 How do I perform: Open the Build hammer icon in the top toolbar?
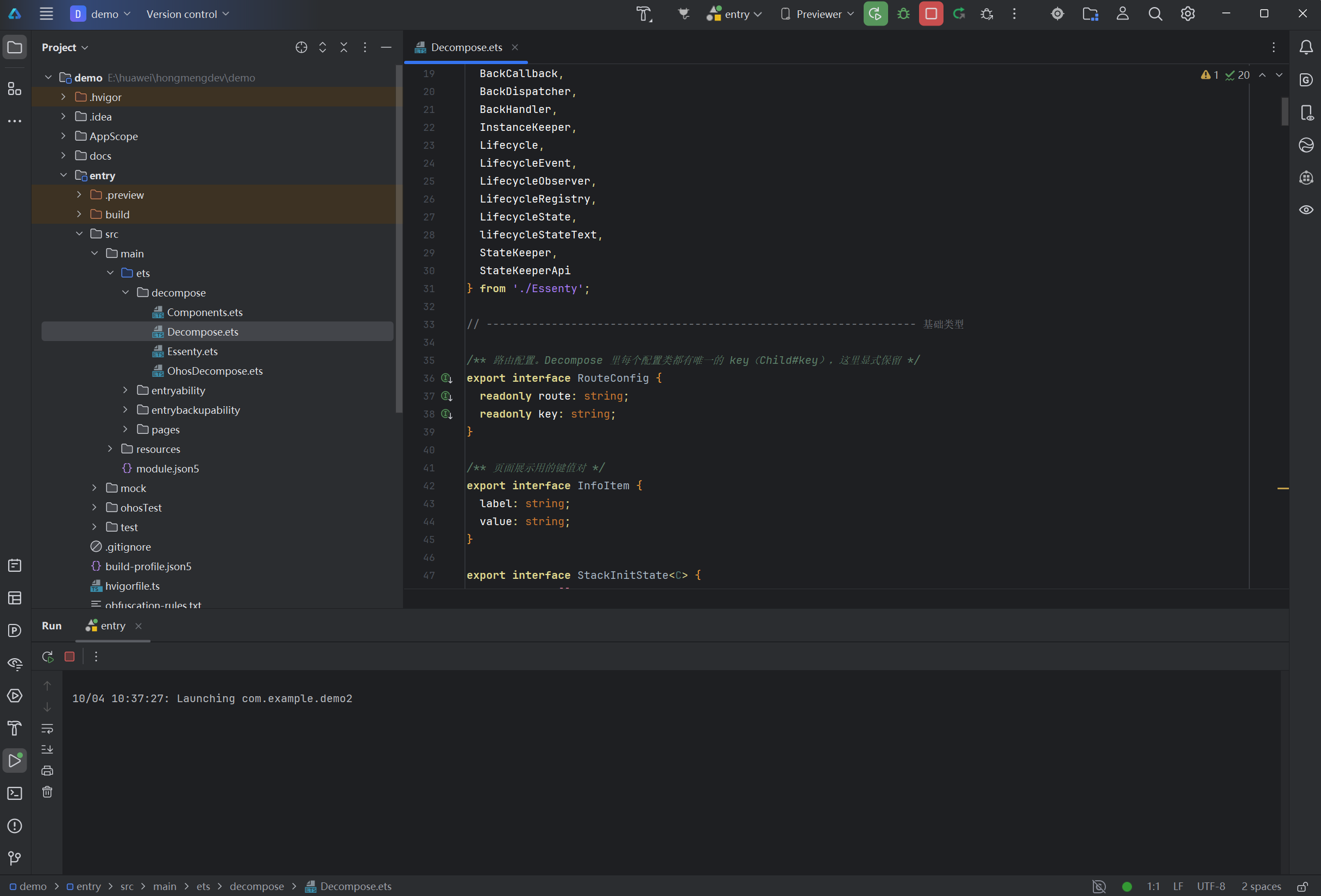pyautogui.click(x=644, y=14)
